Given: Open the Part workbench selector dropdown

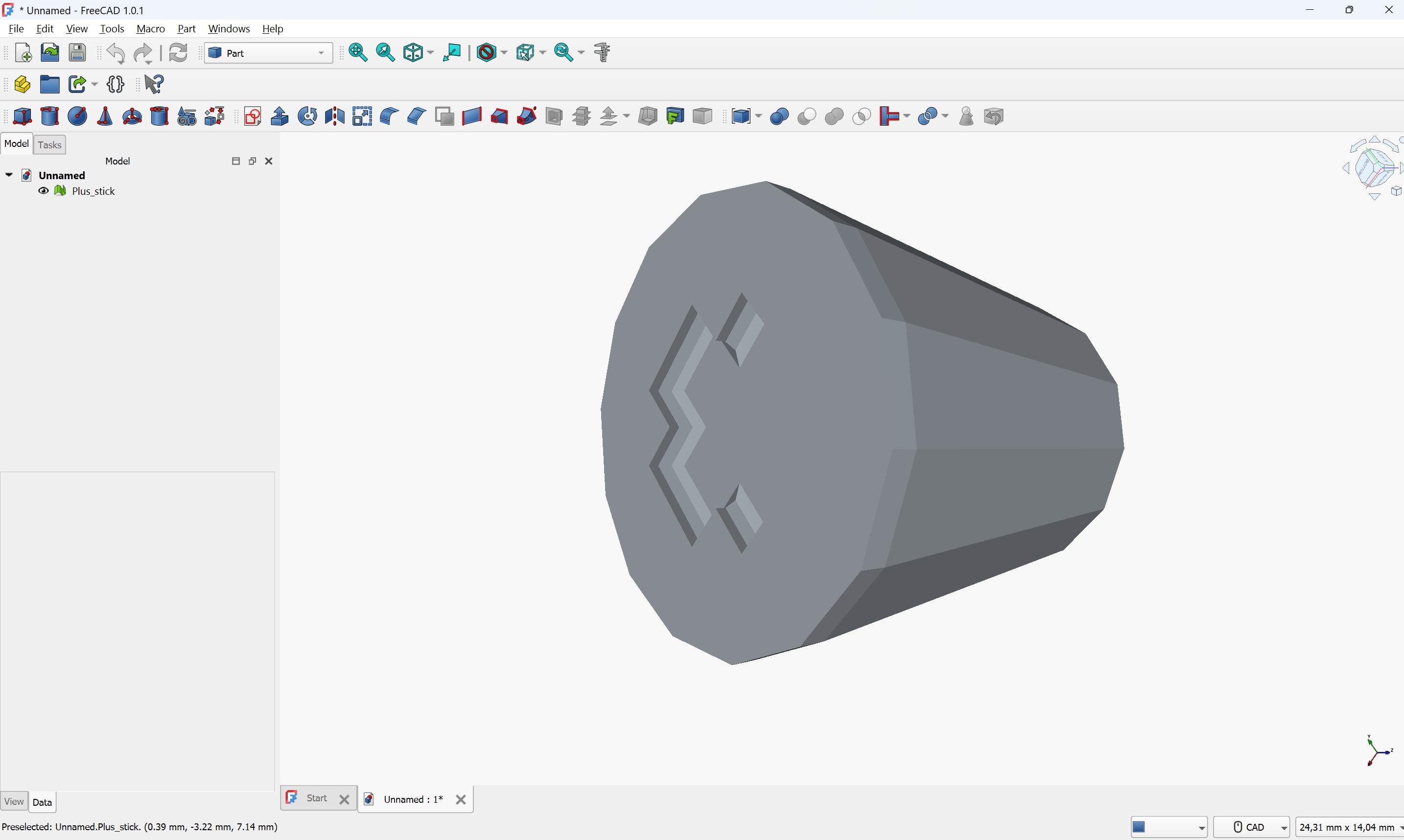Looking at the screenshot, I should 269,53.
